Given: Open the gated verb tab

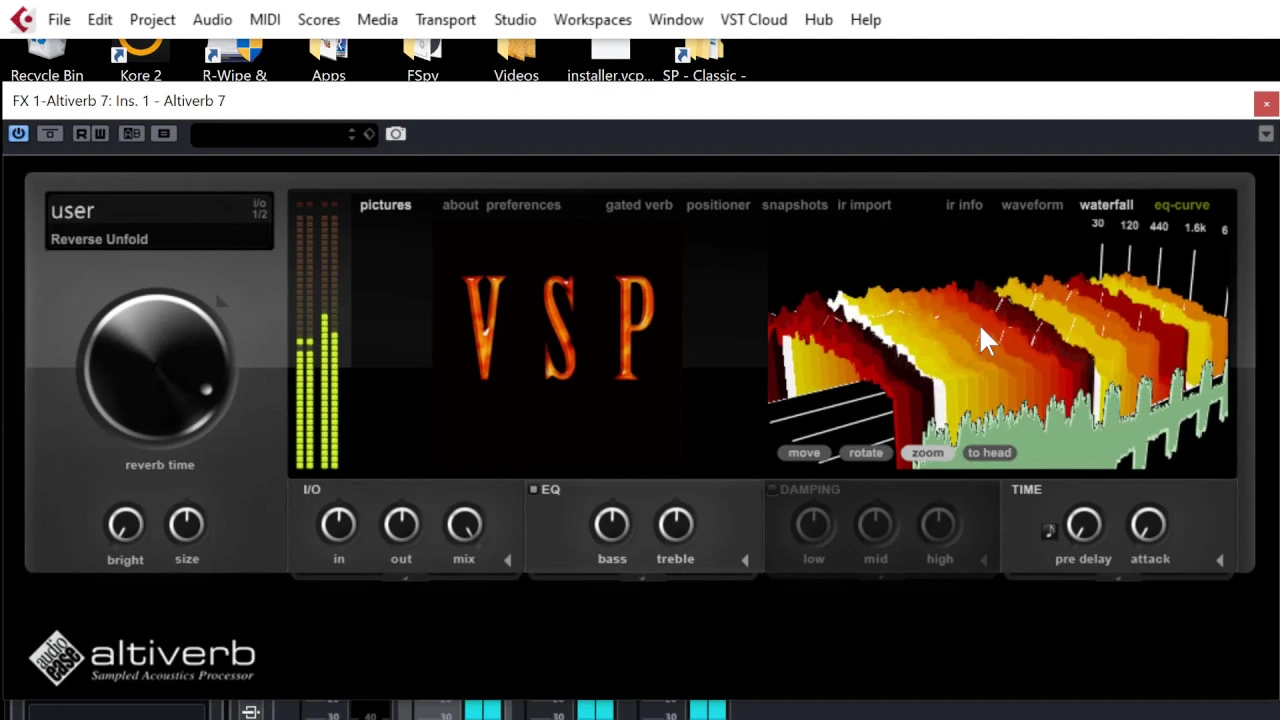Looking at the screenshot, I should coord(639,205).
